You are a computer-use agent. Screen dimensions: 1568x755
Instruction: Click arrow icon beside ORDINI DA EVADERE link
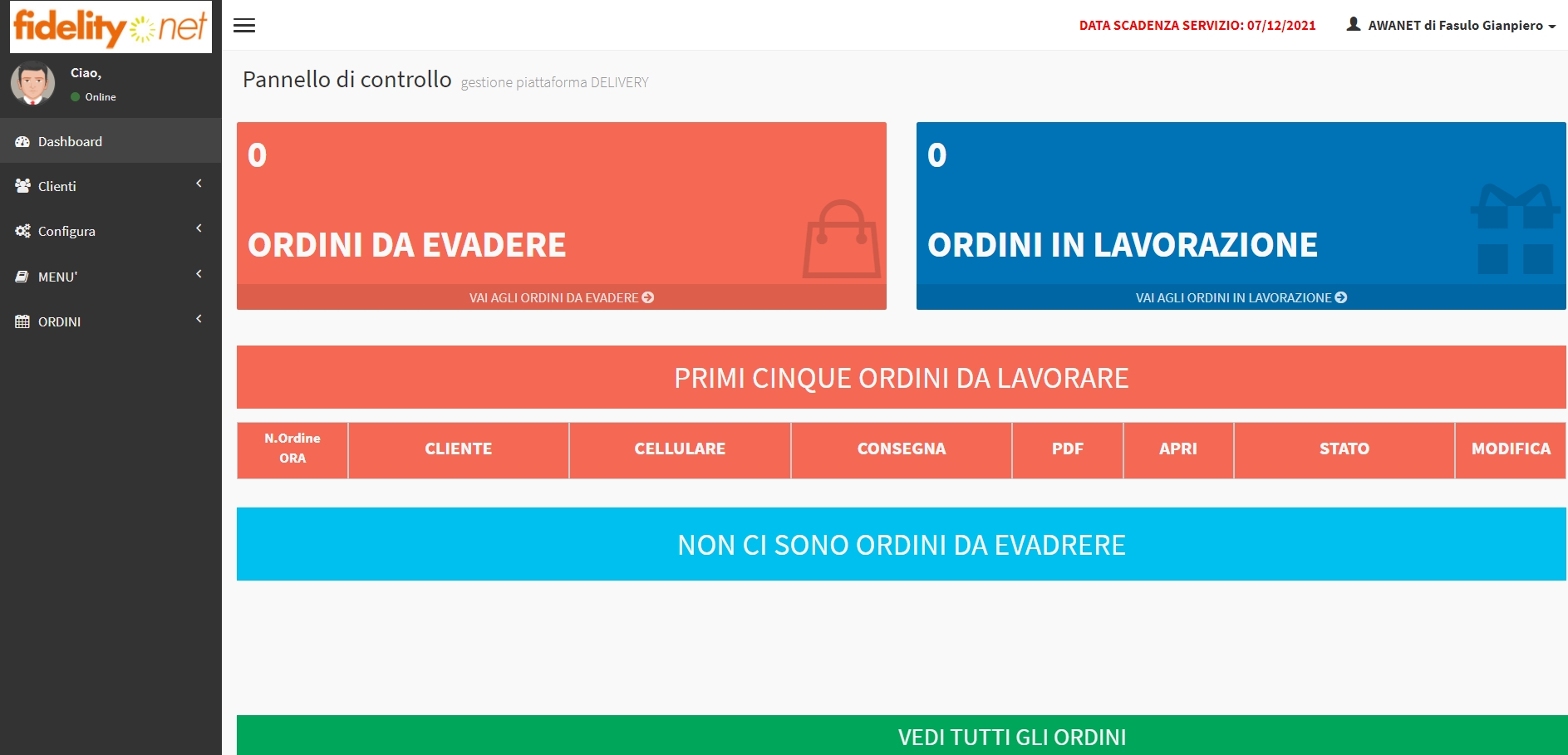point(648,297)
